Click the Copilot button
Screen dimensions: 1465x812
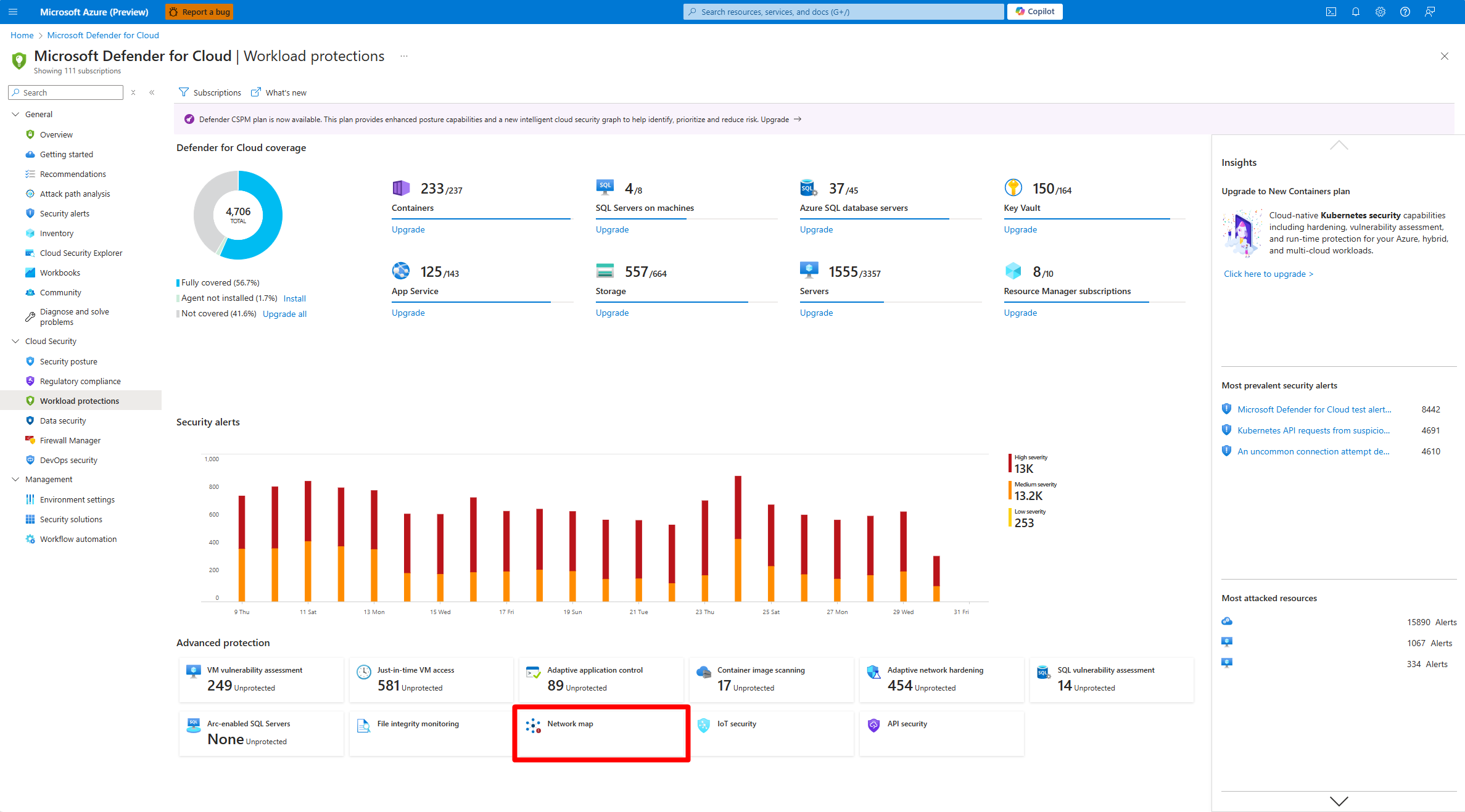click(x=1034, y=12)
